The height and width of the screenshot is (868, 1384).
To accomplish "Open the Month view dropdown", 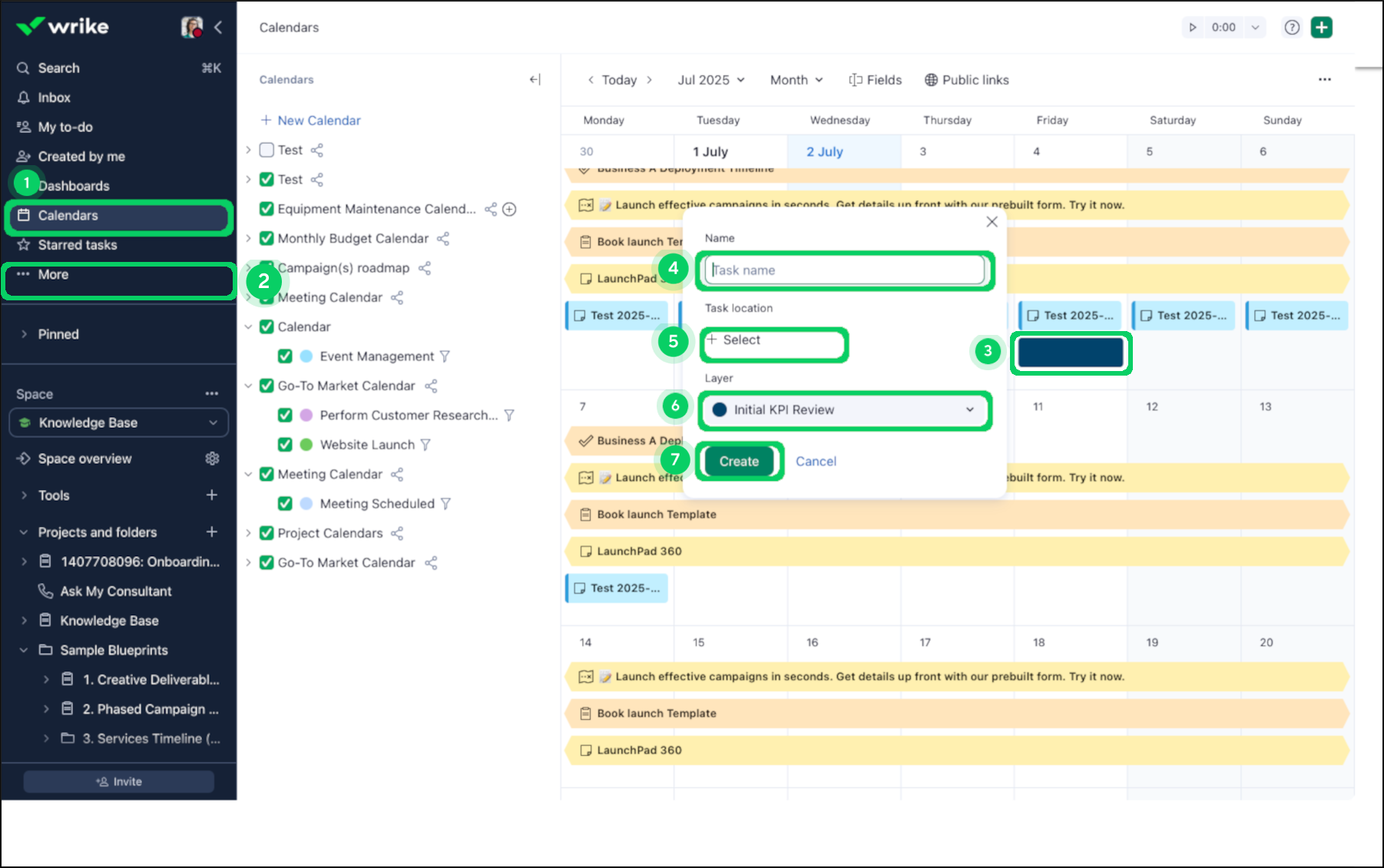I will tap(796, 80).
